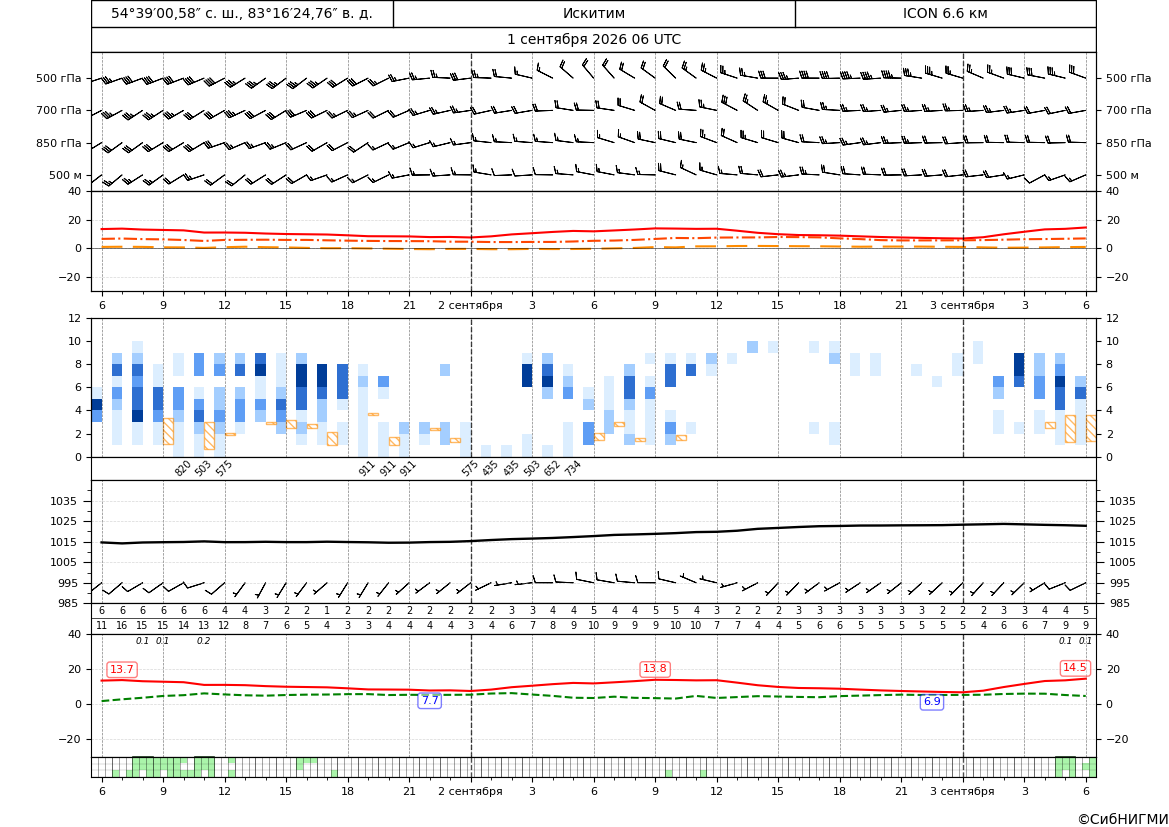The width and height of the screenshot is (1169, 827).
Task: Click the coordinates header cell 54°39′00,58″
Action: (x=242, y=13)
